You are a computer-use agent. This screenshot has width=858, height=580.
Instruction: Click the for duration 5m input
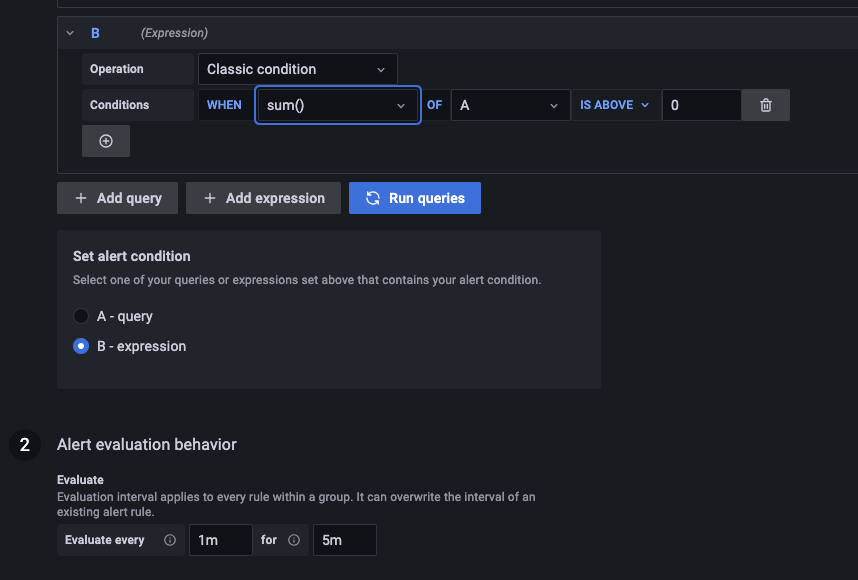pyautogui.click(x=344, y=540)
